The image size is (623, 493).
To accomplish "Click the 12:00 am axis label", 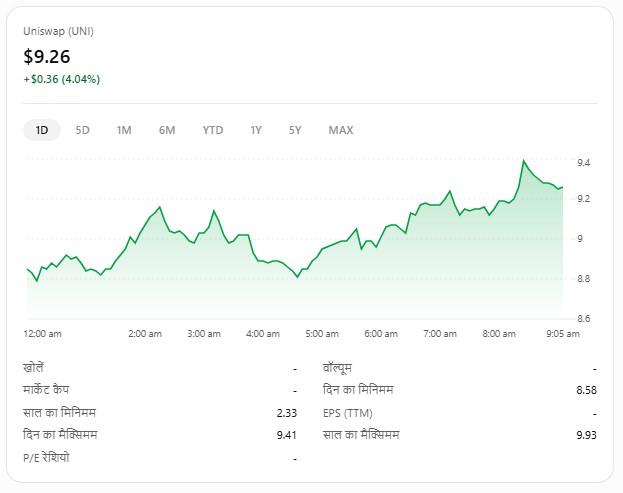I will coord(43,334).
